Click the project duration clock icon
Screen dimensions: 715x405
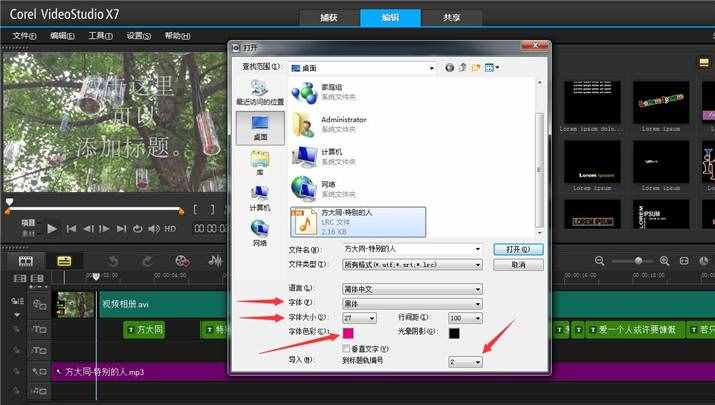pyautogui.click(x=704, y=261)
